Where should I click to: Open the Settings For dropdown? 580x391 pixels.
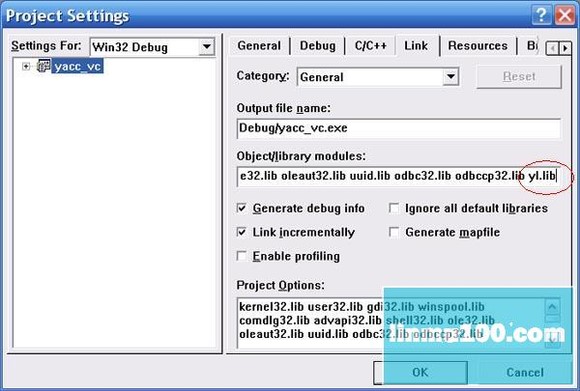[207, 47]
